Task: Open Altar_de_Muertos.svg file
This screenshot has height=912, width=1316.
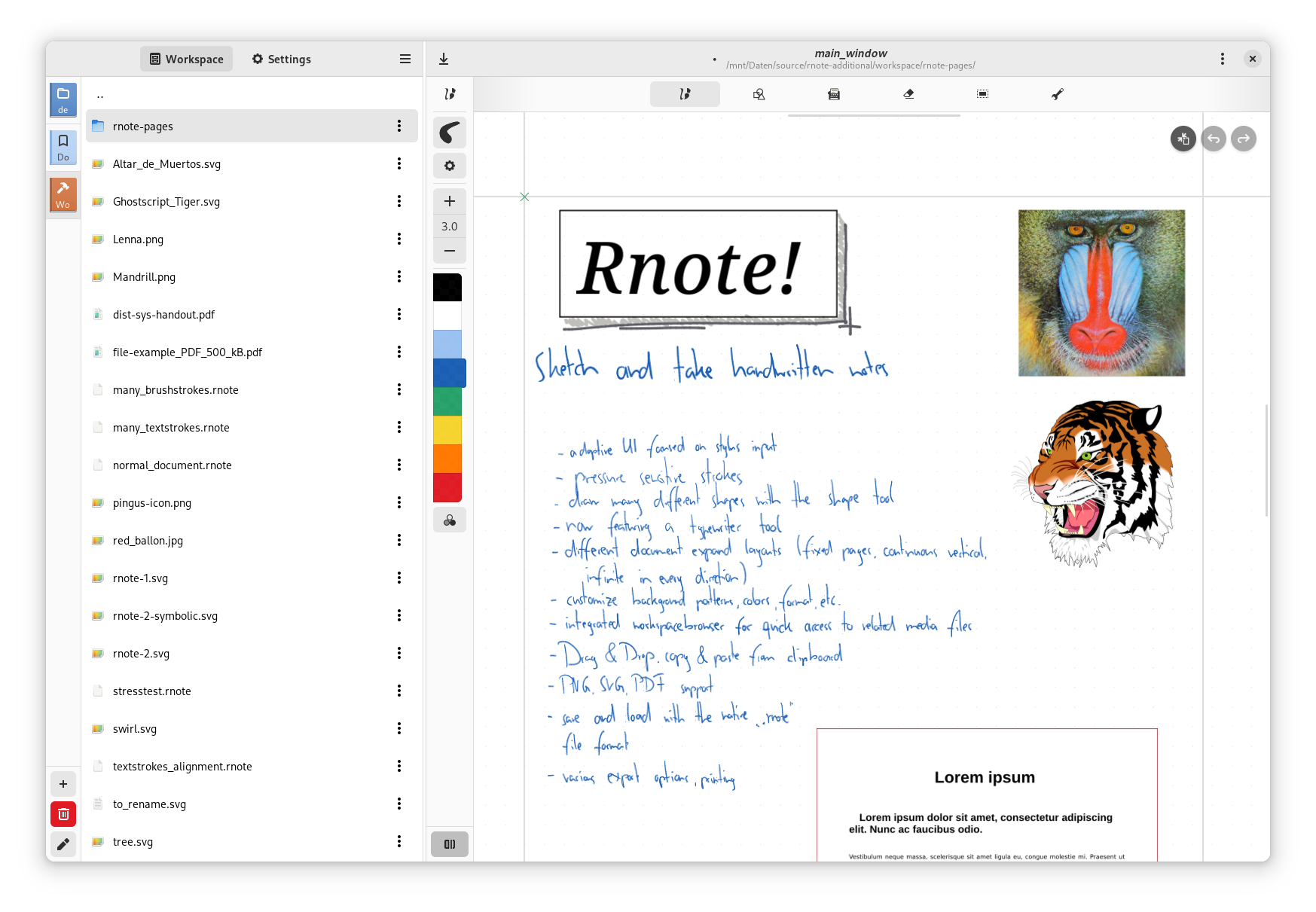Action: click(252, 163)
